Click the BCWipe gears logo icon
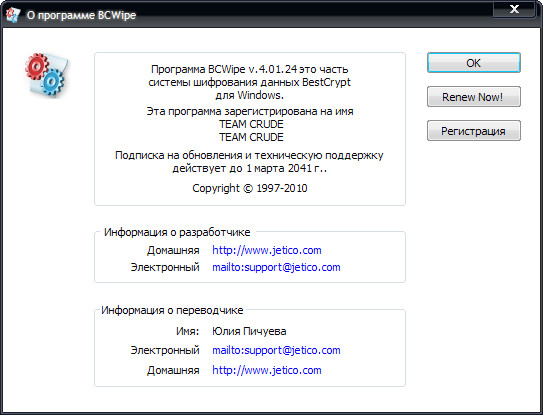Screen dimensions: 543x415 click(46, 74)
